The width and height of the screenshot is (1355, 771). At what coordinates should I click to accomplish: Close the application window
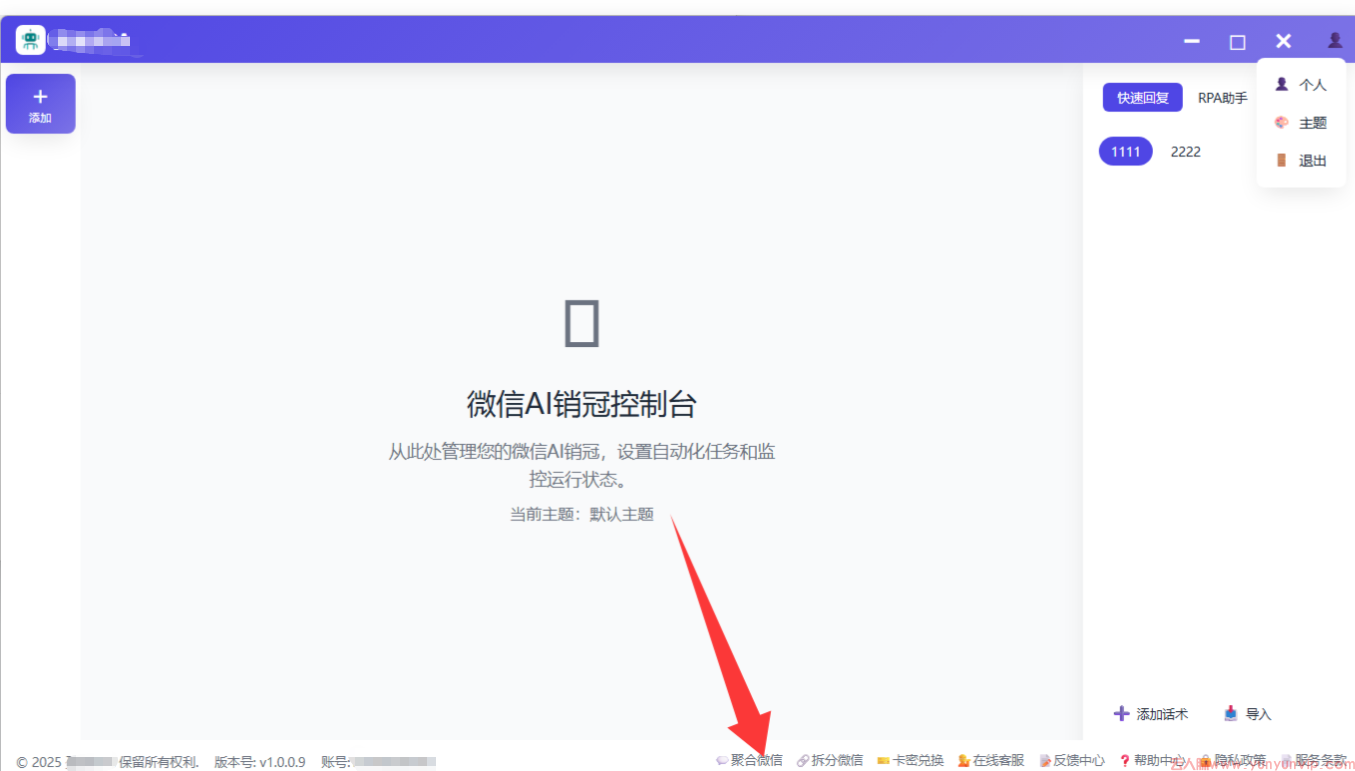click(1284, 41)
